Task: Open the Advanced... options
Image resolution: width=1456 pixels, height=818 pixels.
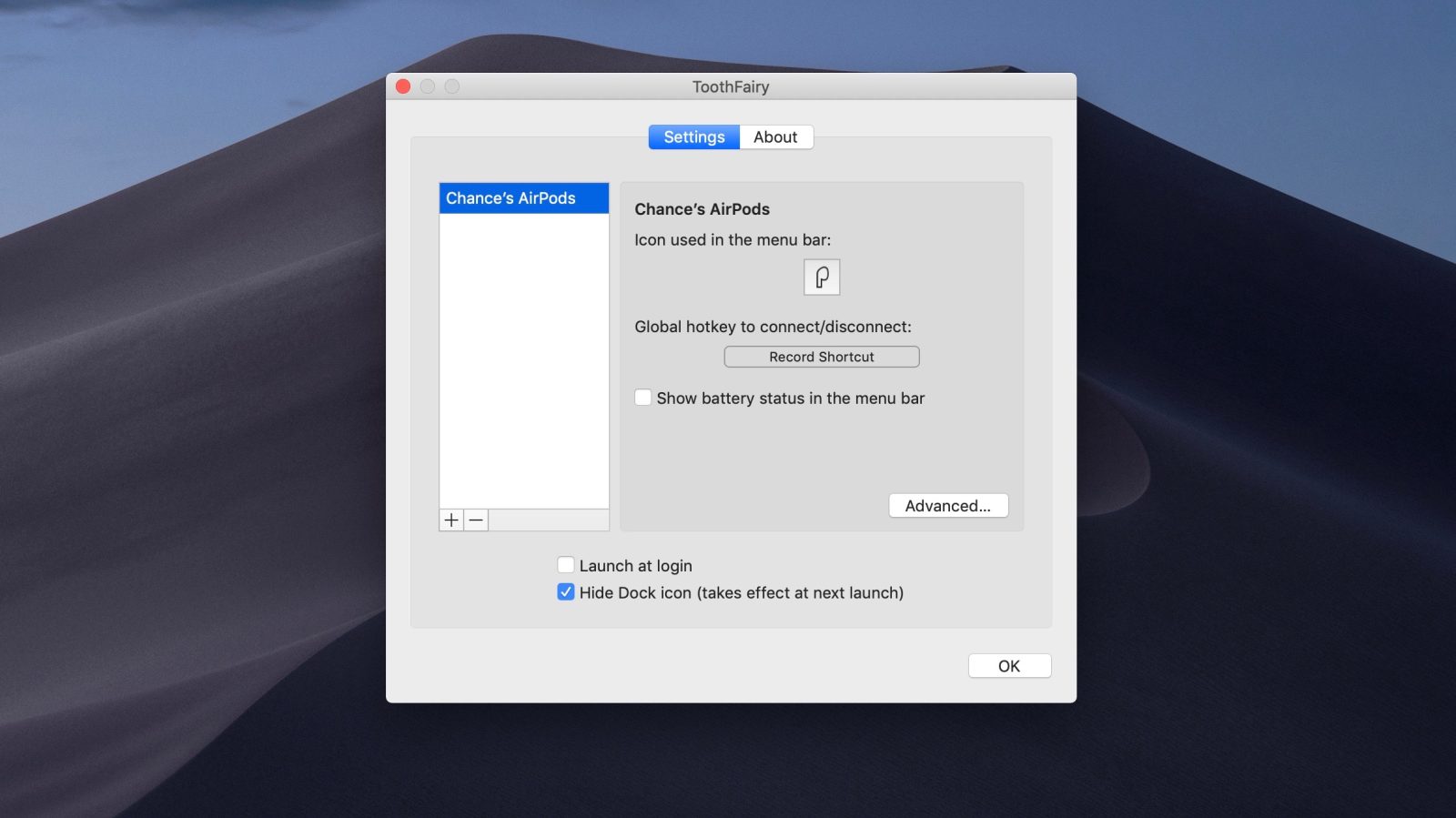Action: pyautogui.click(x=947, y=506)
